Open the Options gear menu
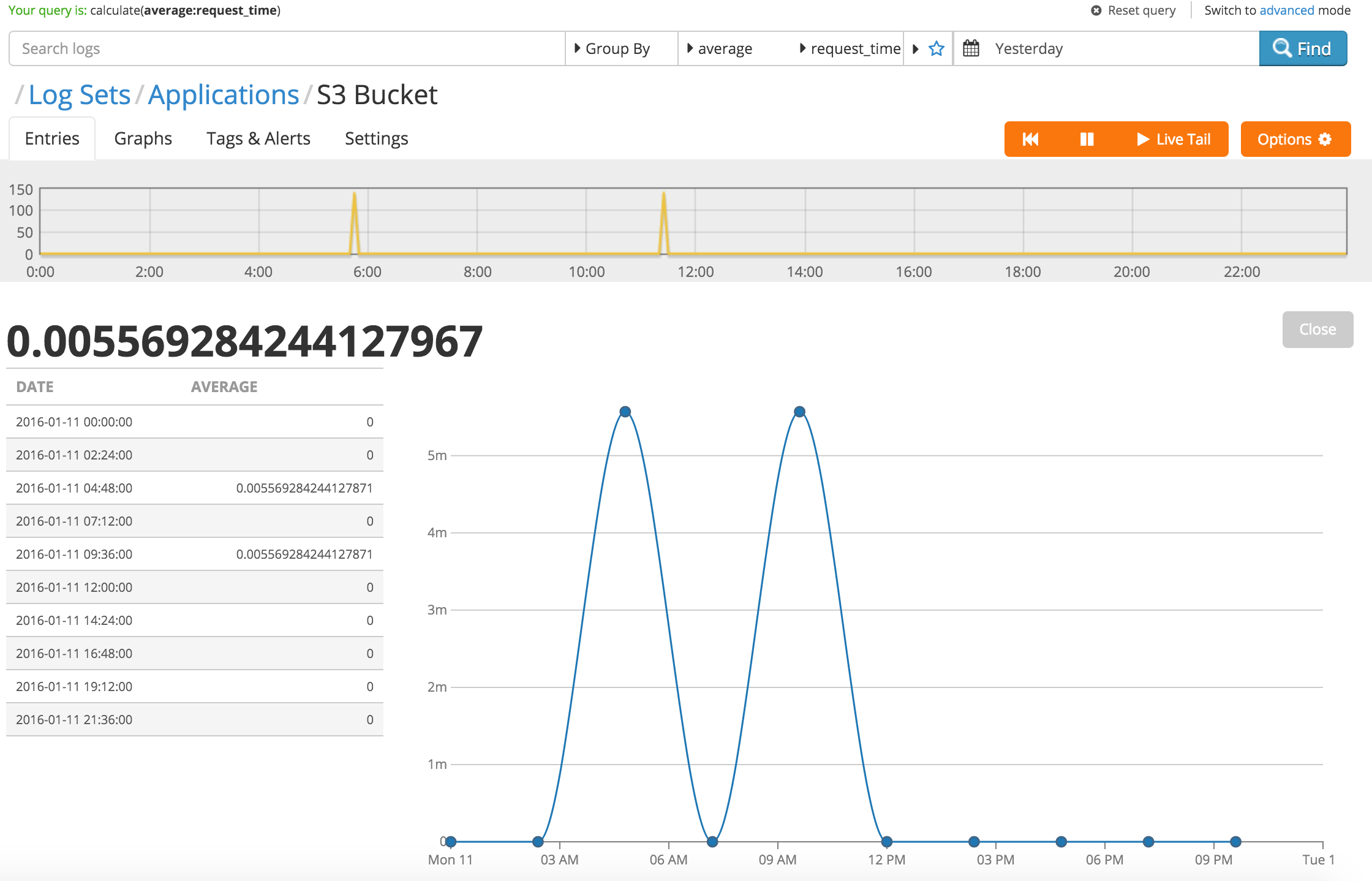The image size is (1372, 881). (1295, 139)
